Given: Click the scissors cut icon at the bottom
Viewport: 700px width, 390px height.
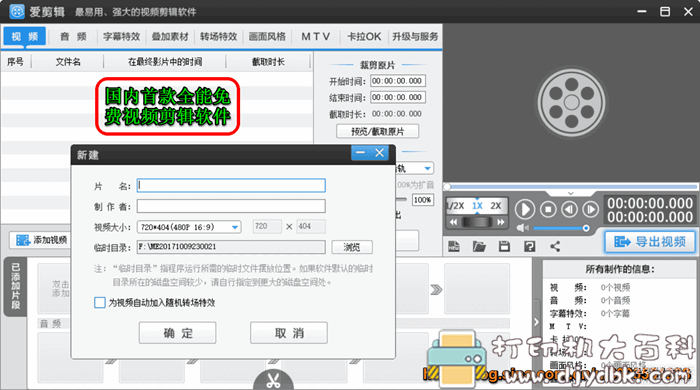Looking at the screenshot, I should click(273, 380).
